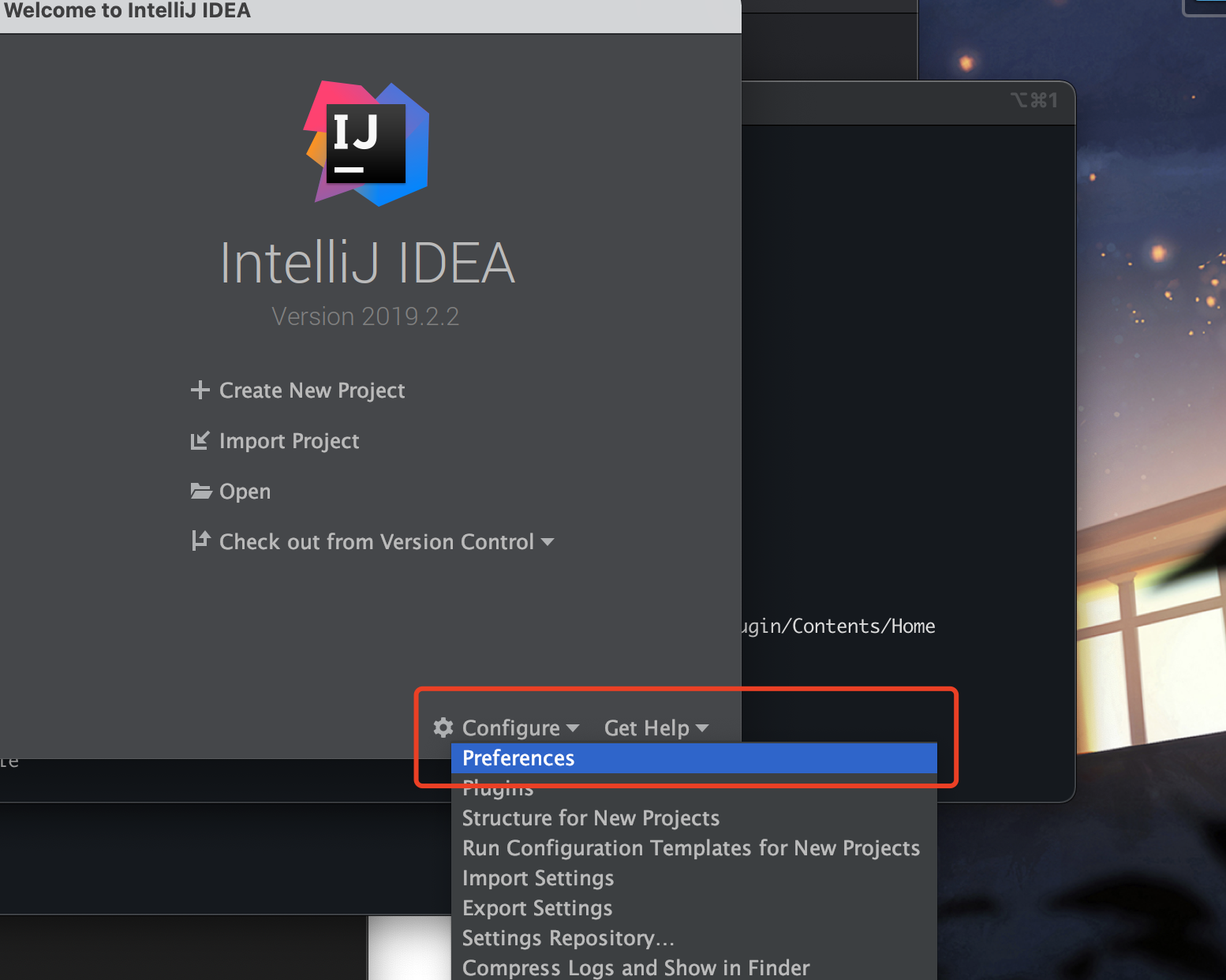1226x980 pixels.
Task: Select Preferences from the Configure menu
Action: click(518, 757)
